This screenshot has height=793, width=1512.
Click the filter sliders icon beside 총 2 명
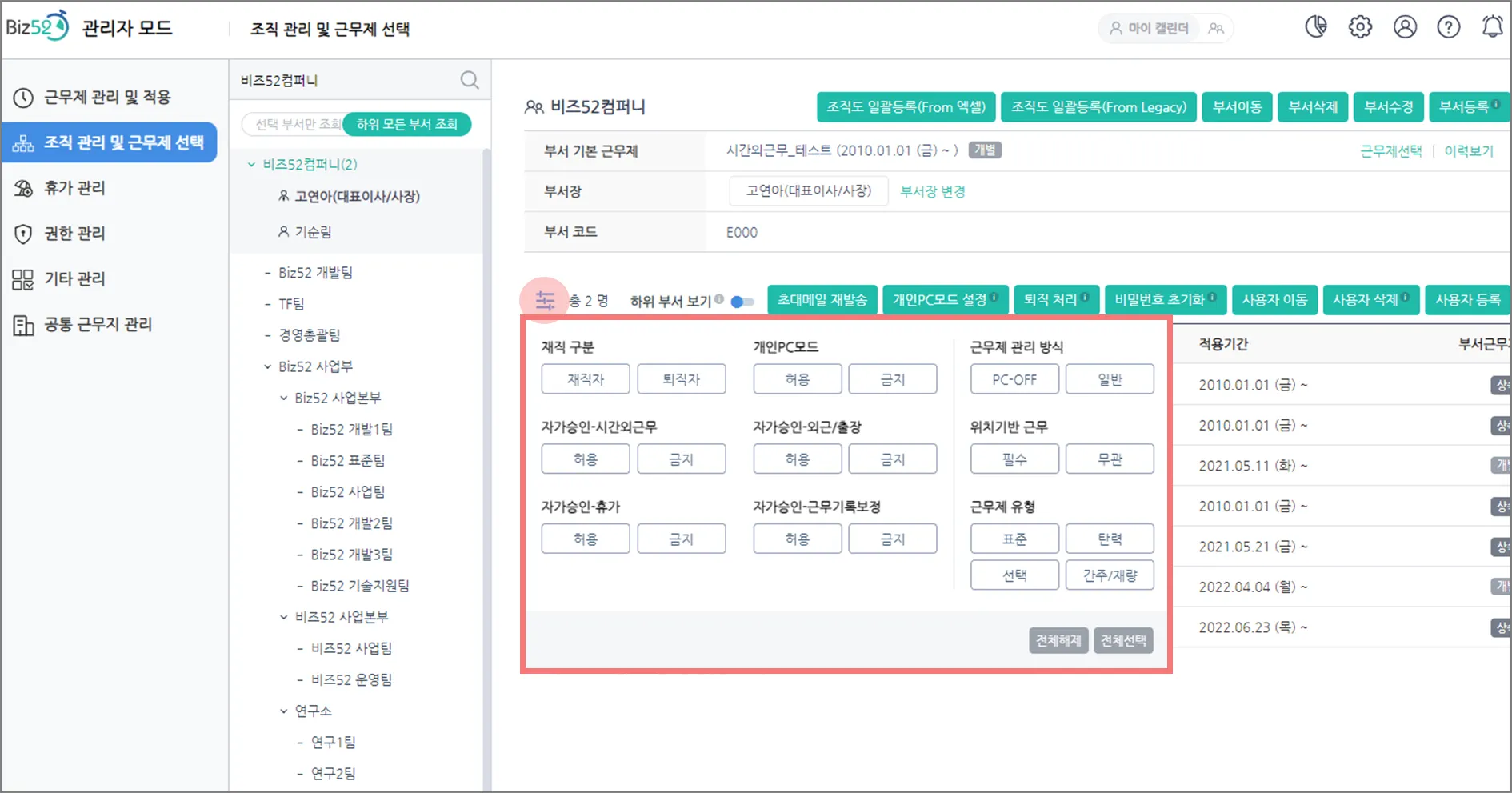pos(545,300)
